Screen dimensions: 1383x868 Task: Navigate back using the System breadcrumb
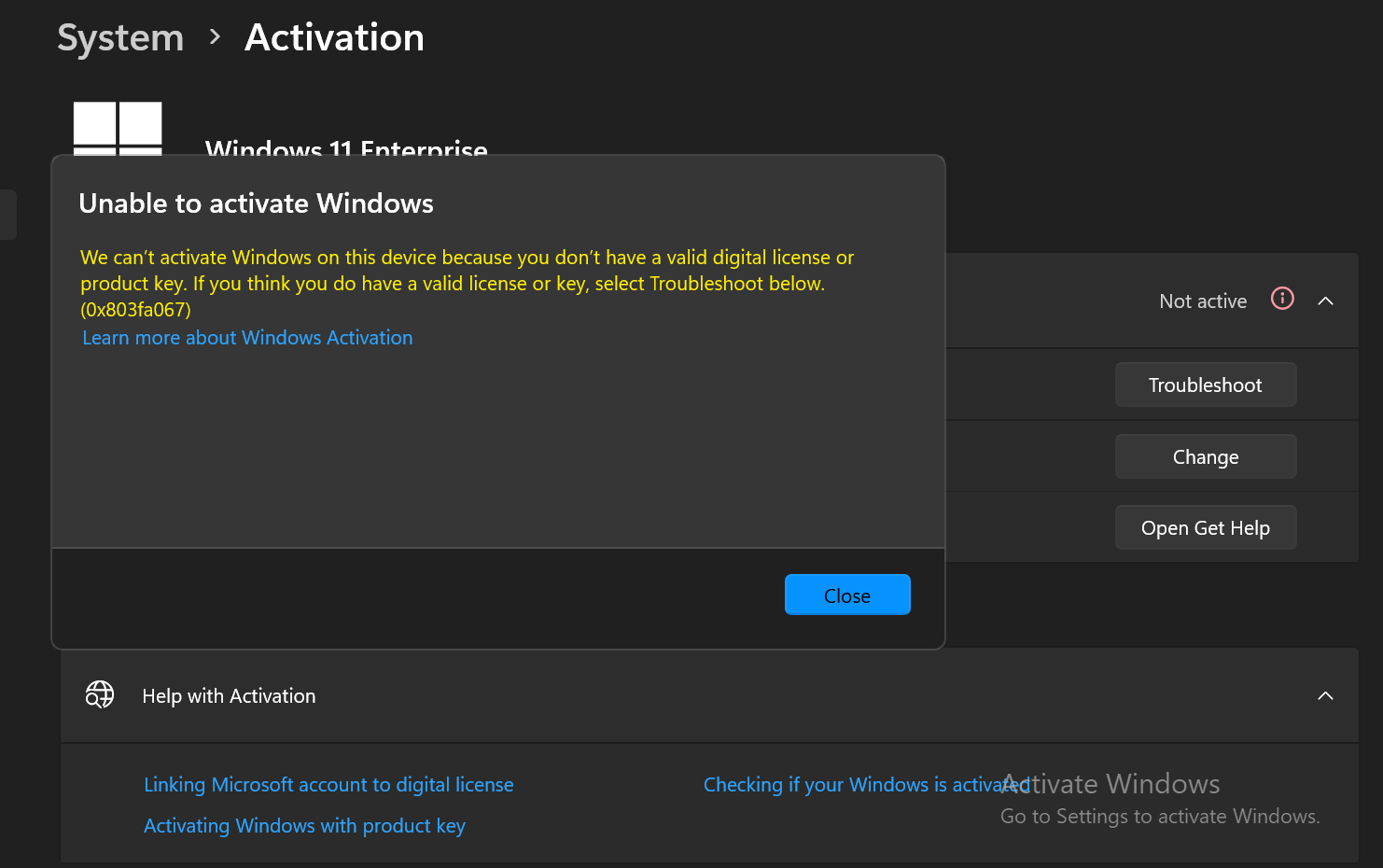tap(119, 37)
